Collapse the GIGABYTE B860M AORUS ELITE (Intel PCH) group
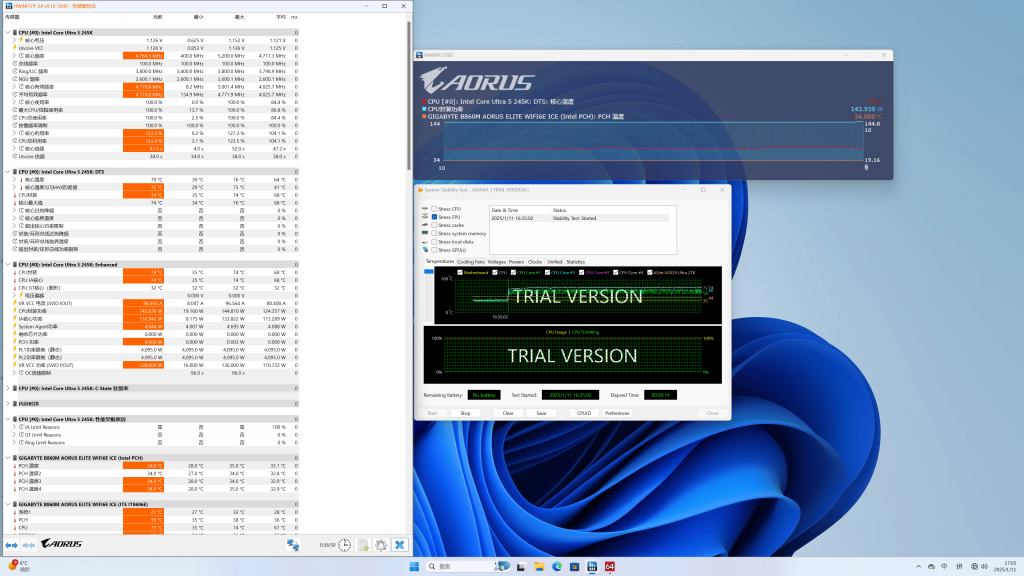The height and width of the screenshot is (576, 1024). pyautogui.click(x=7, y=458)
